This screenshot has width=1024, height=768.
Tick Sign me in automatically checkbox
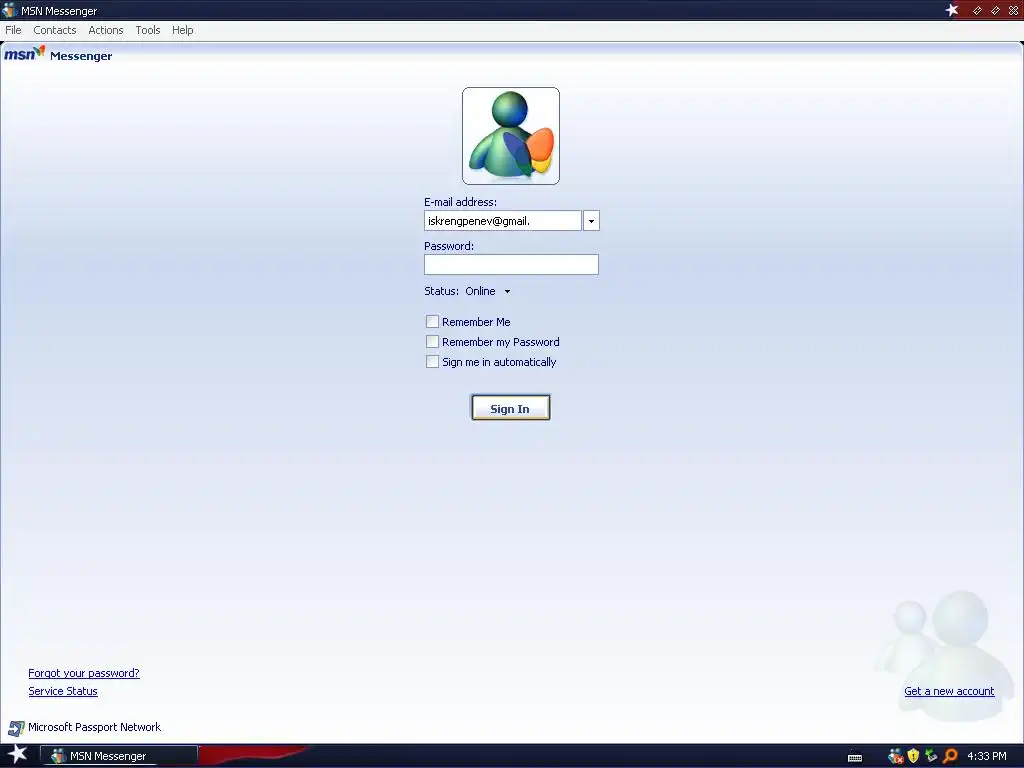[x=432, y=362]
